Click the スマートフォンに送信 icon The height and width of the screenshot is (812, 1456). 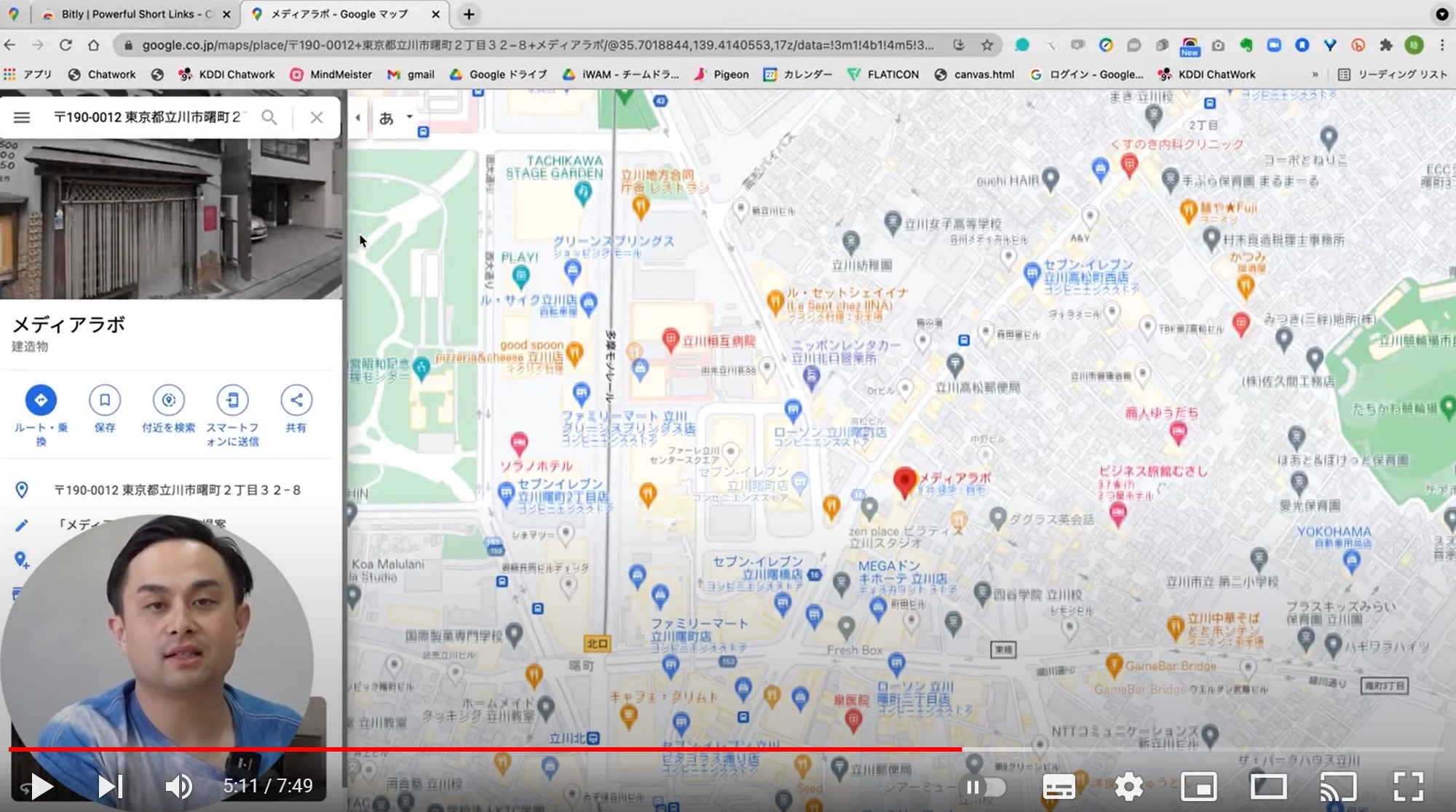[232, 400]
